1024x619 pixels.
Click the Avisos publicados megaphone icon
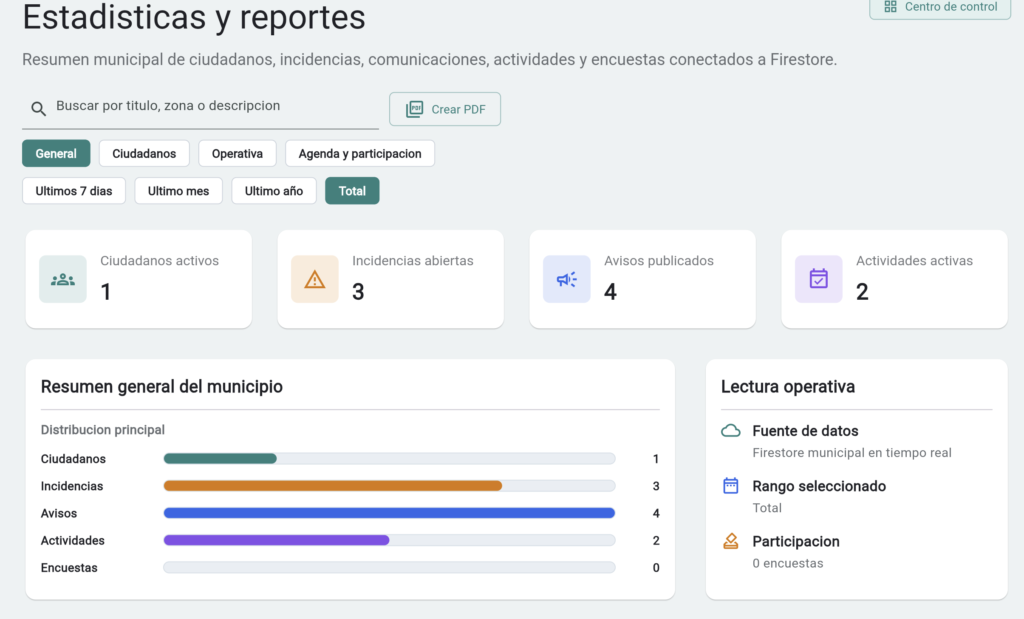tap(566, 279)
